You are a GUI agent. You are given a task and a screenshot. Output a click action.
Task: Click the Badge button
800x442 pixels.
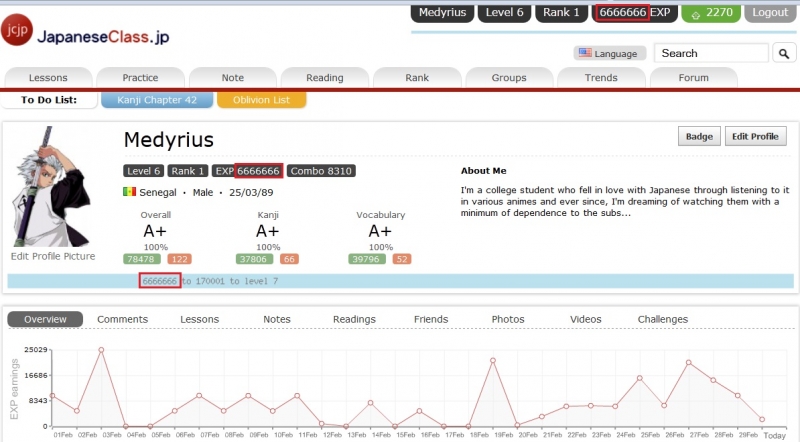[x=698, y=136]
